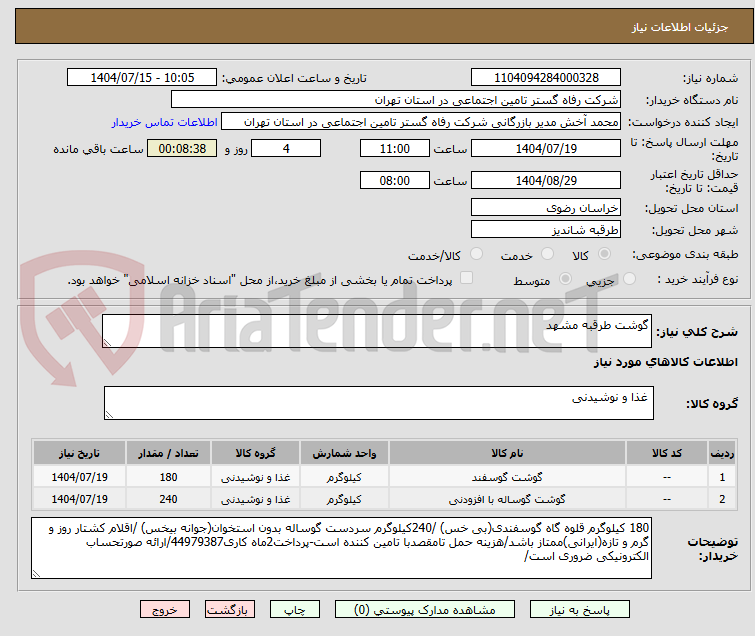Click the نام کالا column header
This screenshot has height=636, width=755.
tap(507, 453)
